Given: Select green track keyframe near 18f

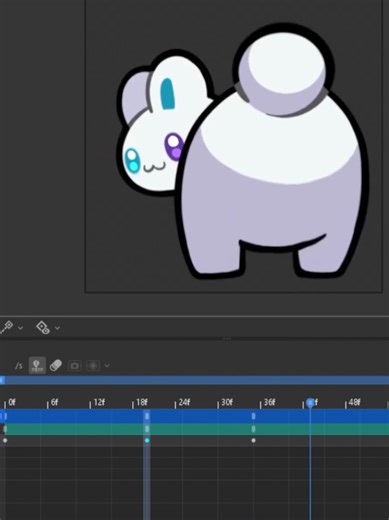Looking at the screenshot, I should coord(147,429).
